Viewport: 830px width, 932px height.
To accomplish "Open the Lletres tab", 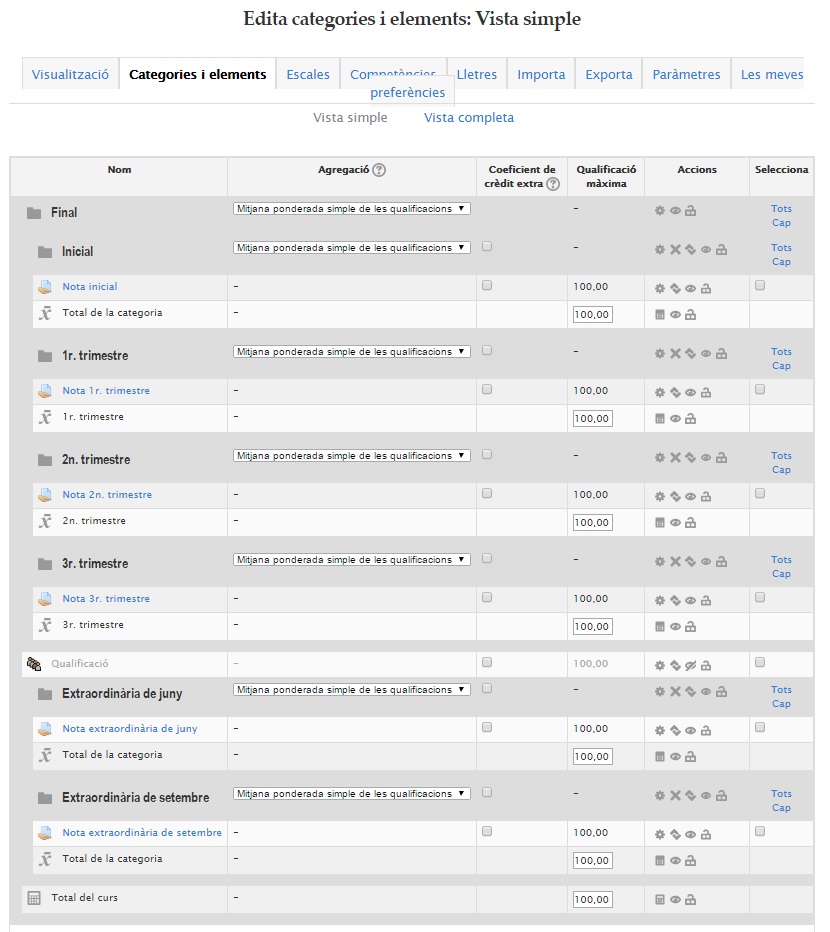I will coord(477,74).
